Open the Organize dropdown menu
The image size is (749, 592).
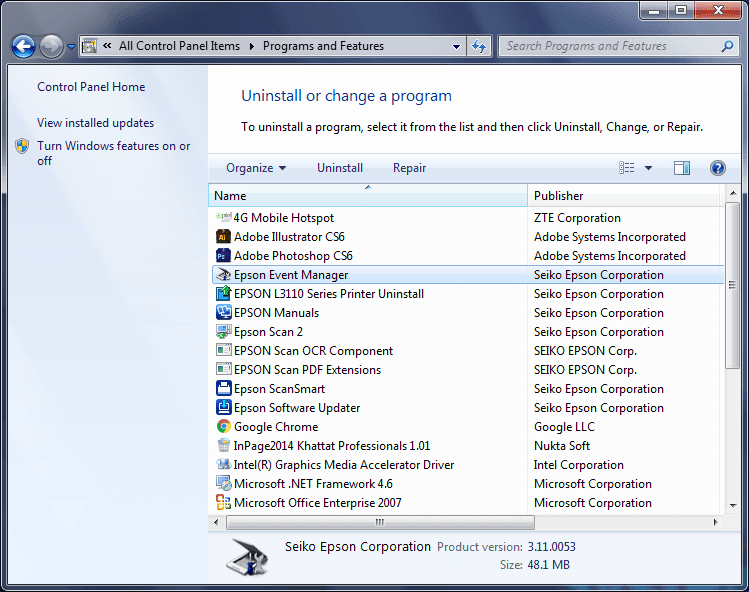pyautogui.click(x=256, y=168)
